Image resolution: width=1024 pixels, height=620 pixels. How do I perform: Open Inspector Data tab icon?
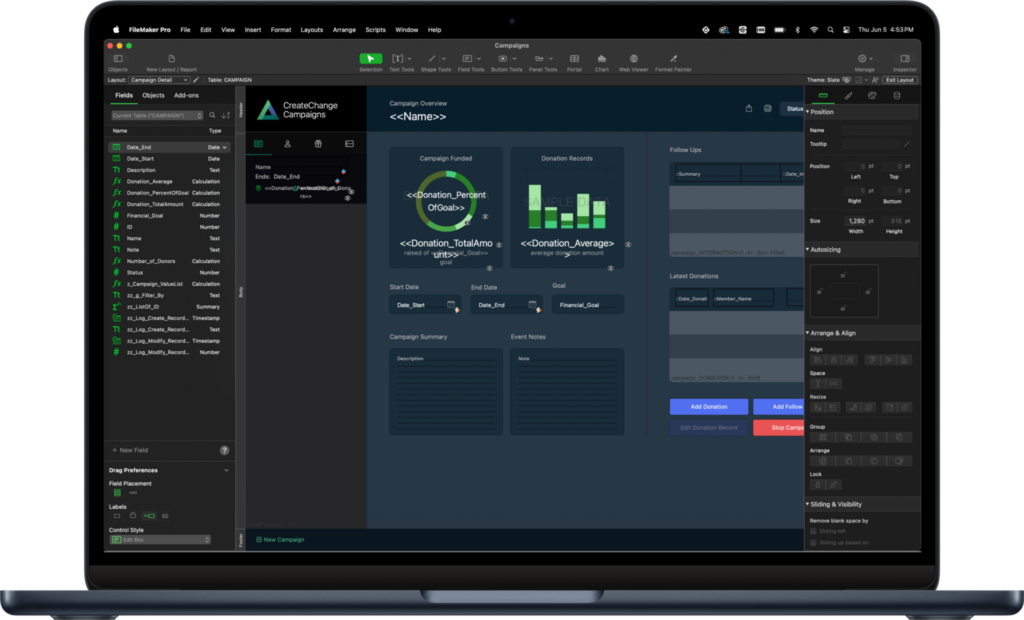tap(897, 95)
